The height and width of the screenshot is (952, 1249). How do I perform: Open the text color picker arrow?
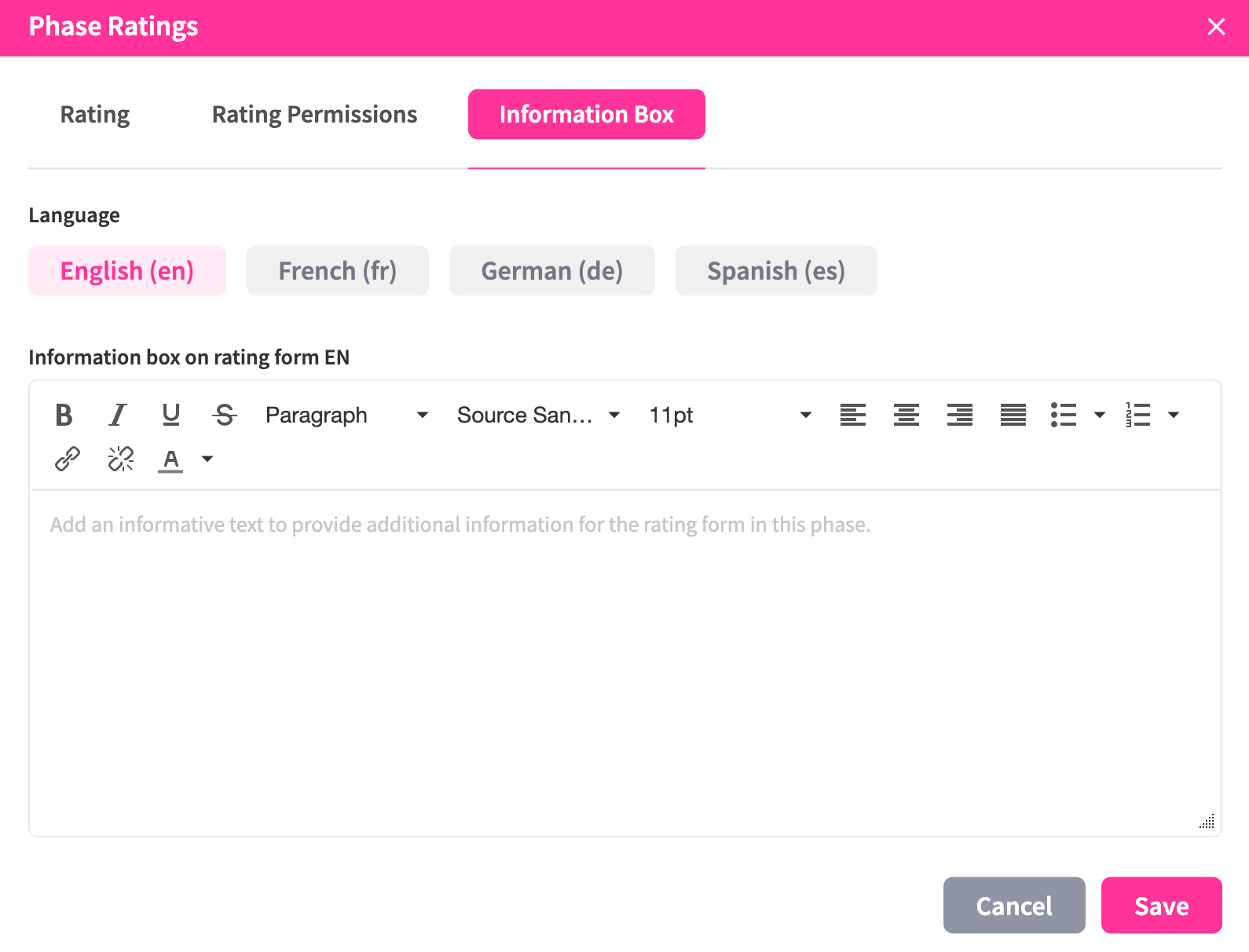207,459
